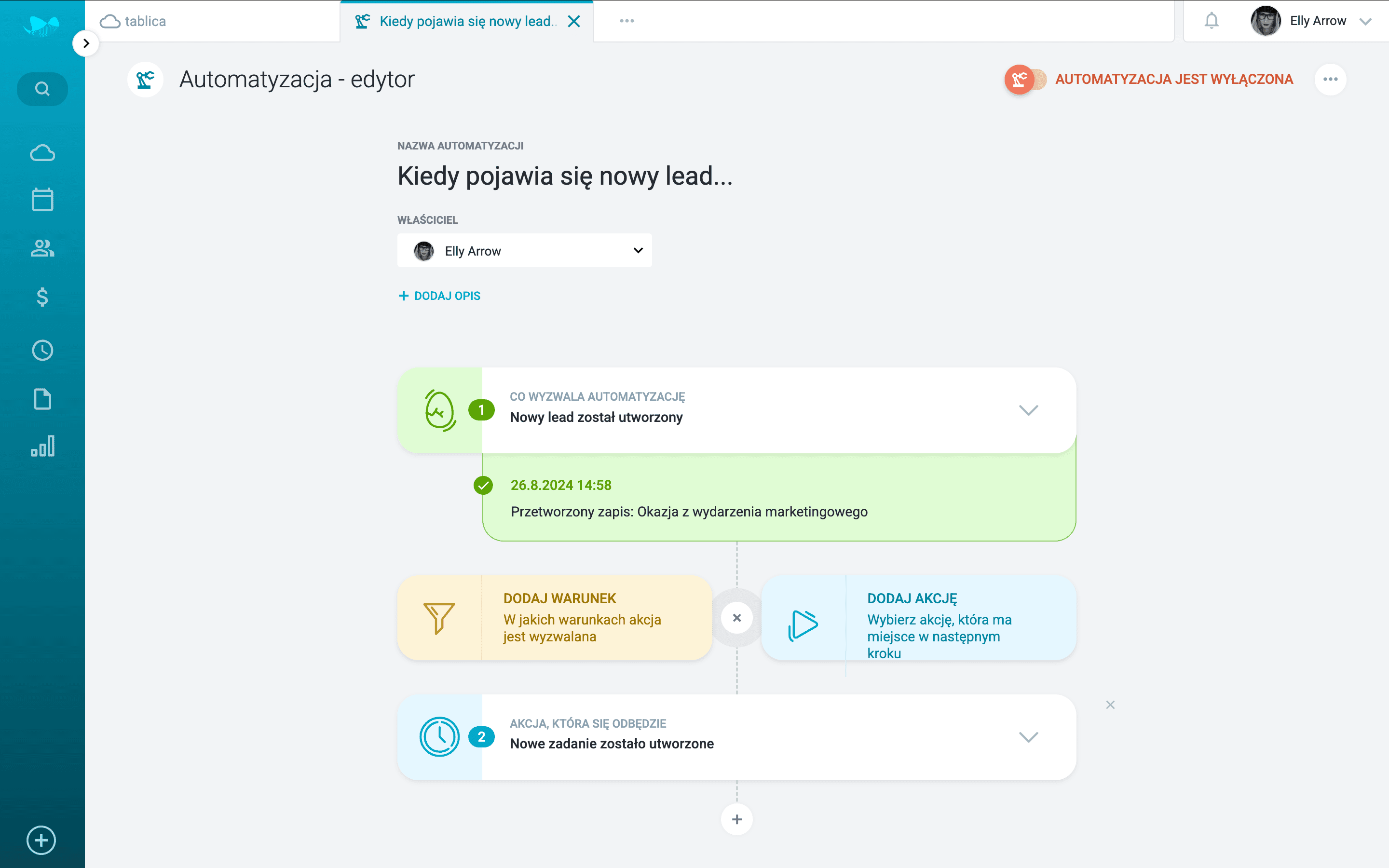Click the cloud icon in the sidebar
1389x868 pixels.
pyautogui.click(x=42, y=152)
